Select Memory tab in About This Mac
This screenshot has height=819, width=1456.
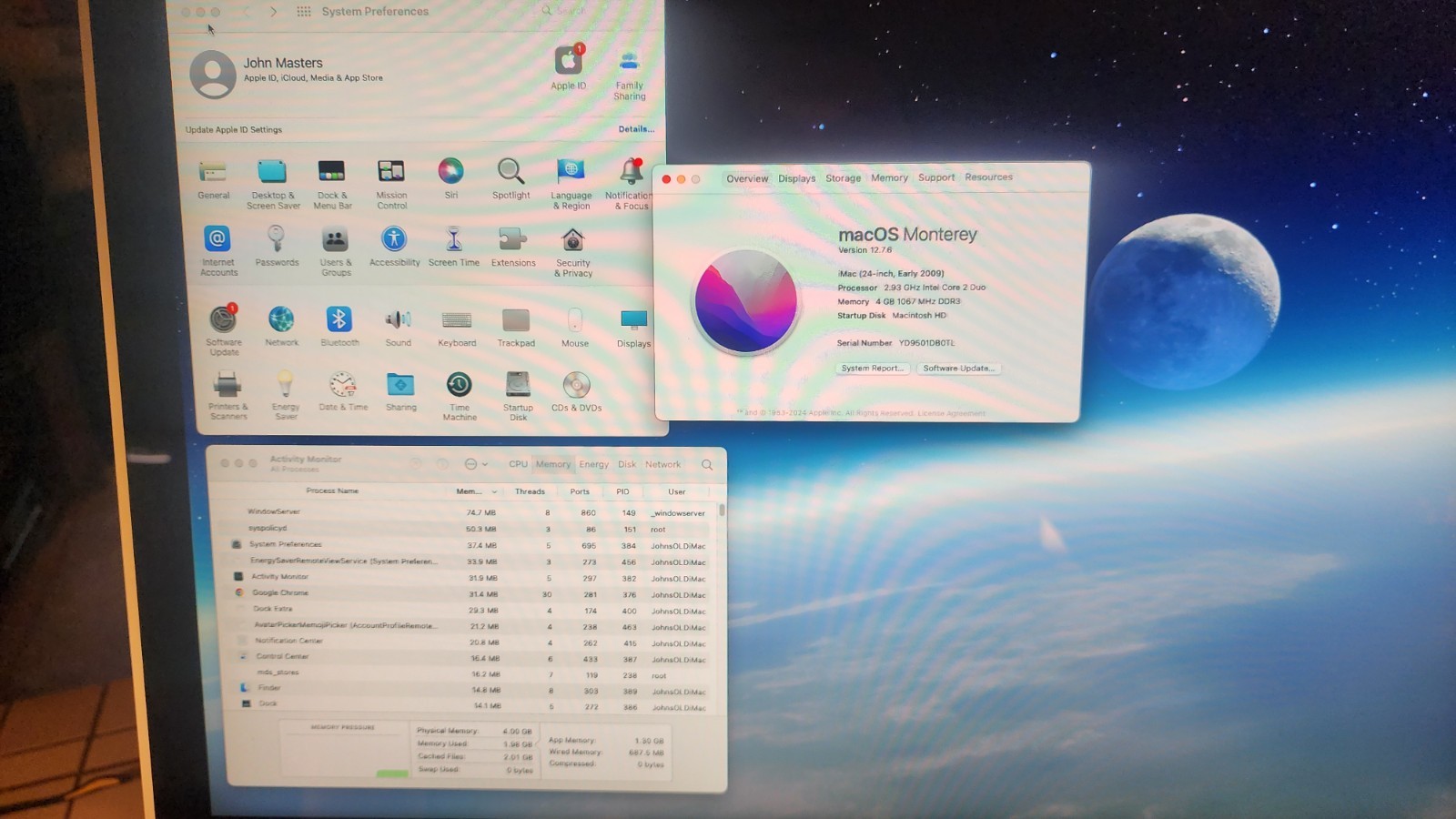click(x=889, y=177)
